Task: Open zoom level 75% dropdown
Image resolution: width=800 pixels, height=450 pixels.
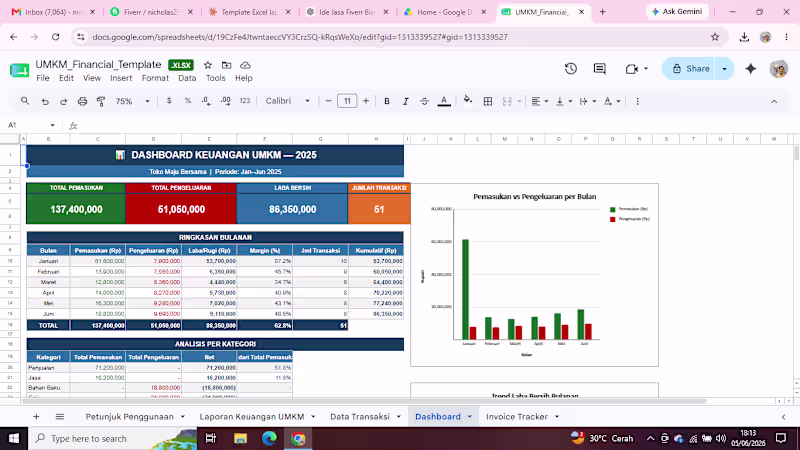Action: pos(132,101)
